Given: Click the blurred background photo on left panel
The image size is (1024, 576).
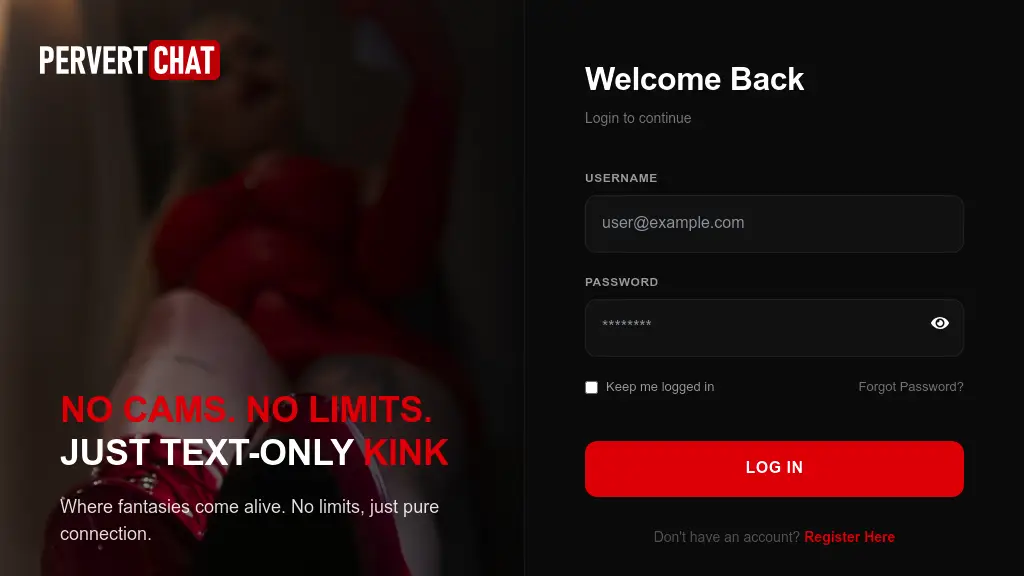Looking at the screenshot, I should [x=261, y=229].
